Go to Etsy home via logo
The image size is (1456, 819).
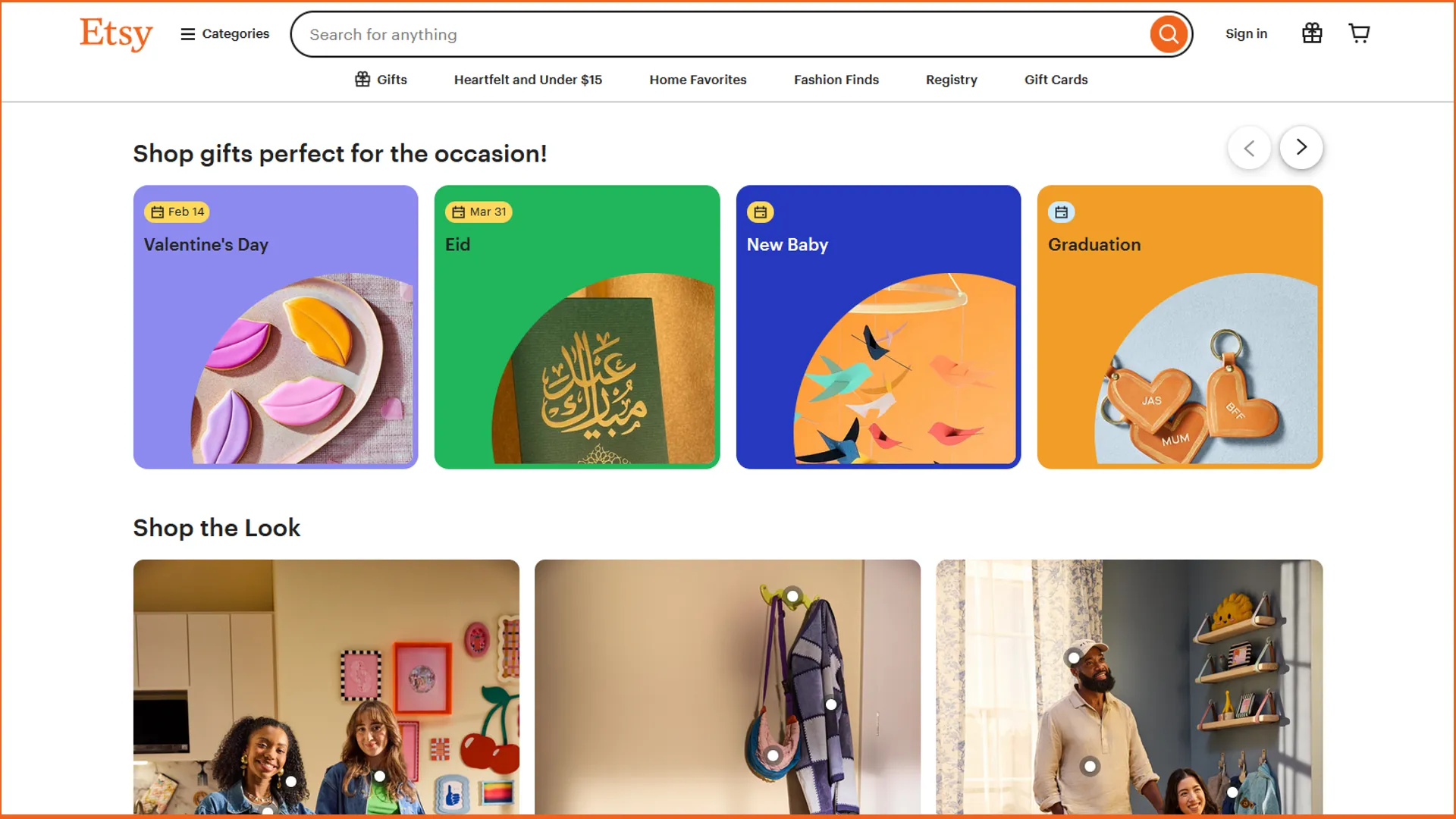point(116,34)
